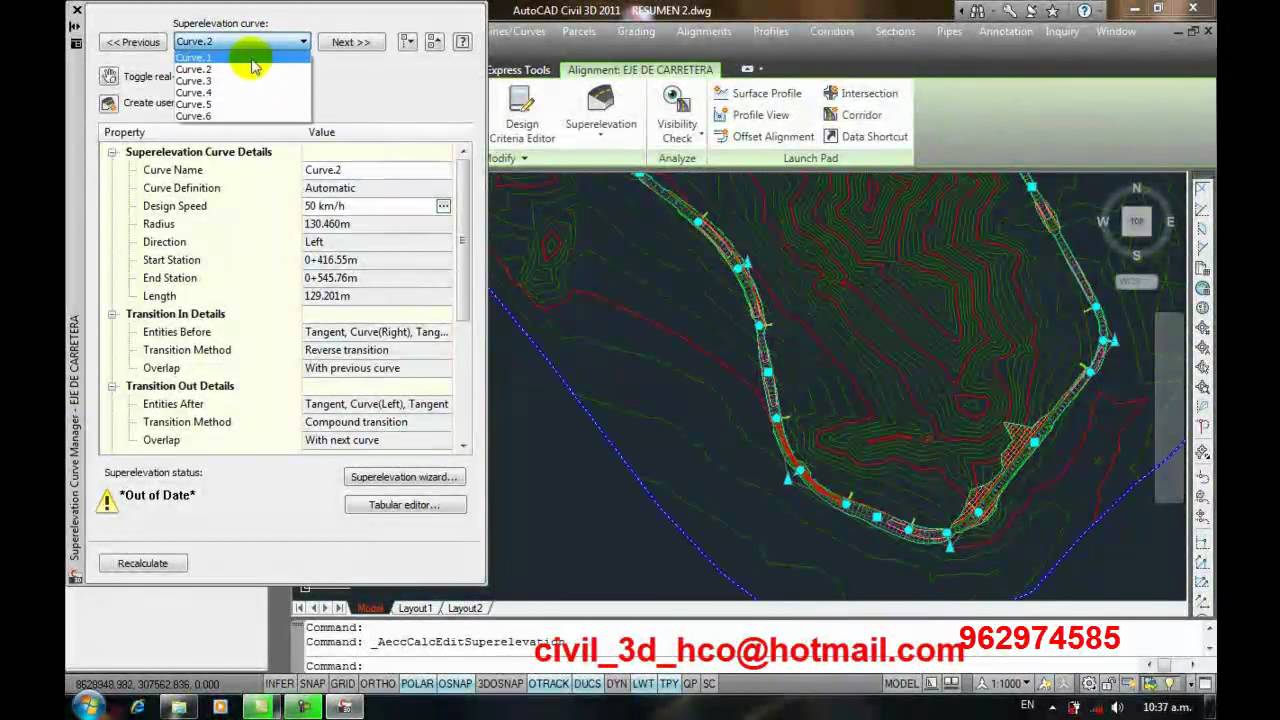Select Curve.3 in the dropdown list
The width and height of the screenshot is (1280, 720).
(x=242, y=81)
